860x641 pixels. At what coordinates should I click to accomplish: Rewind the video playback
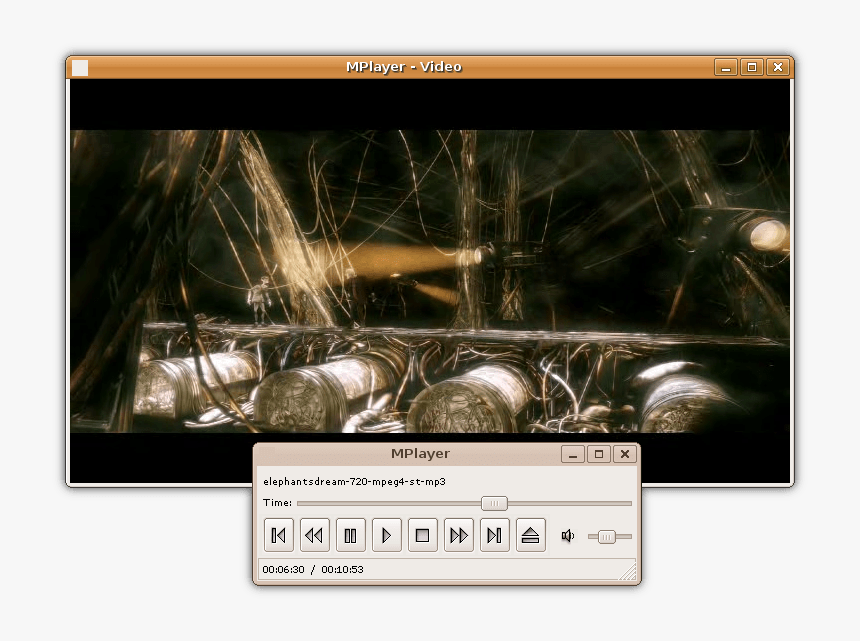315,535
